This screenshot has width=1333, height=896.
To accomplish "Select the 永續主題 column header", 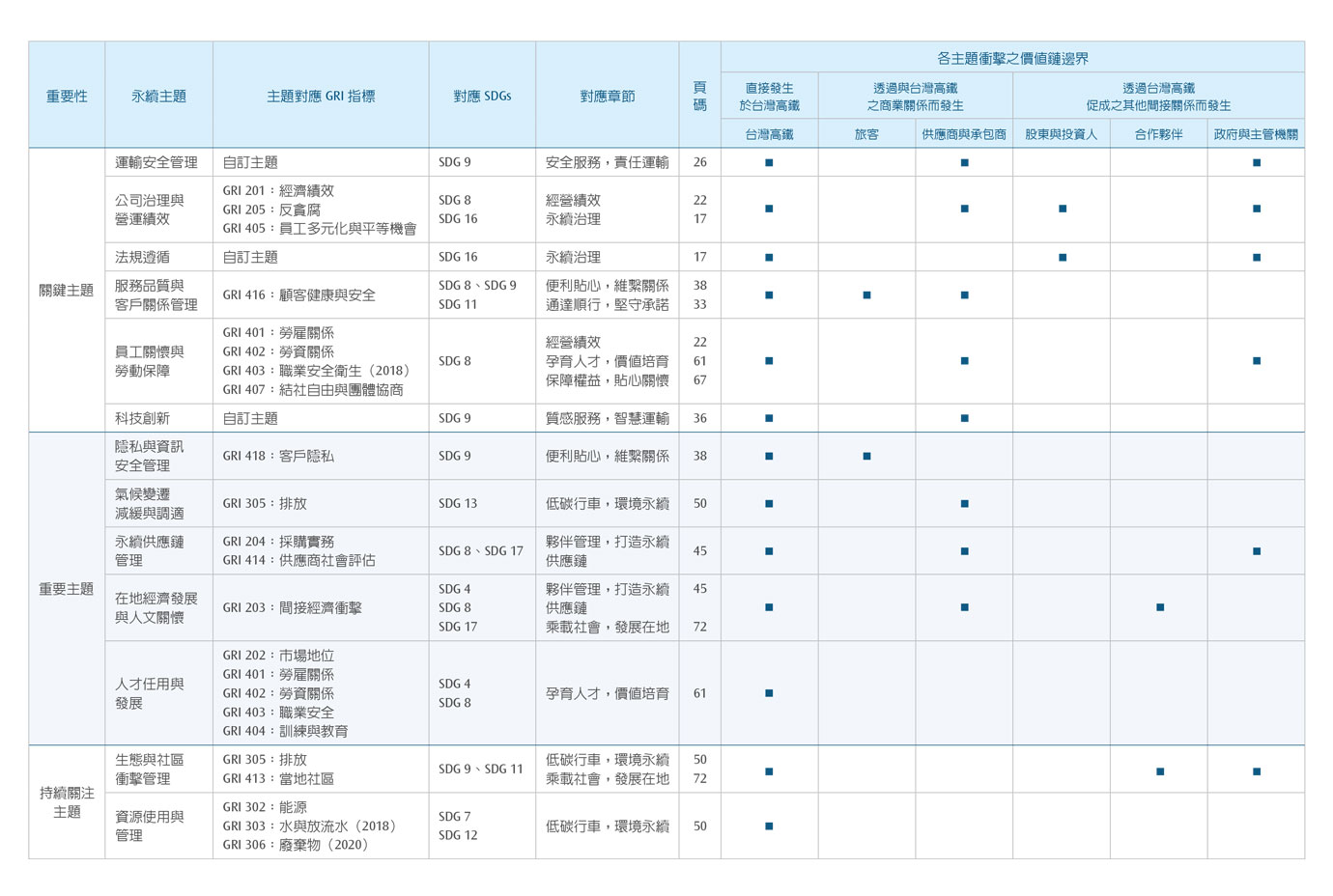I will 159,96.
